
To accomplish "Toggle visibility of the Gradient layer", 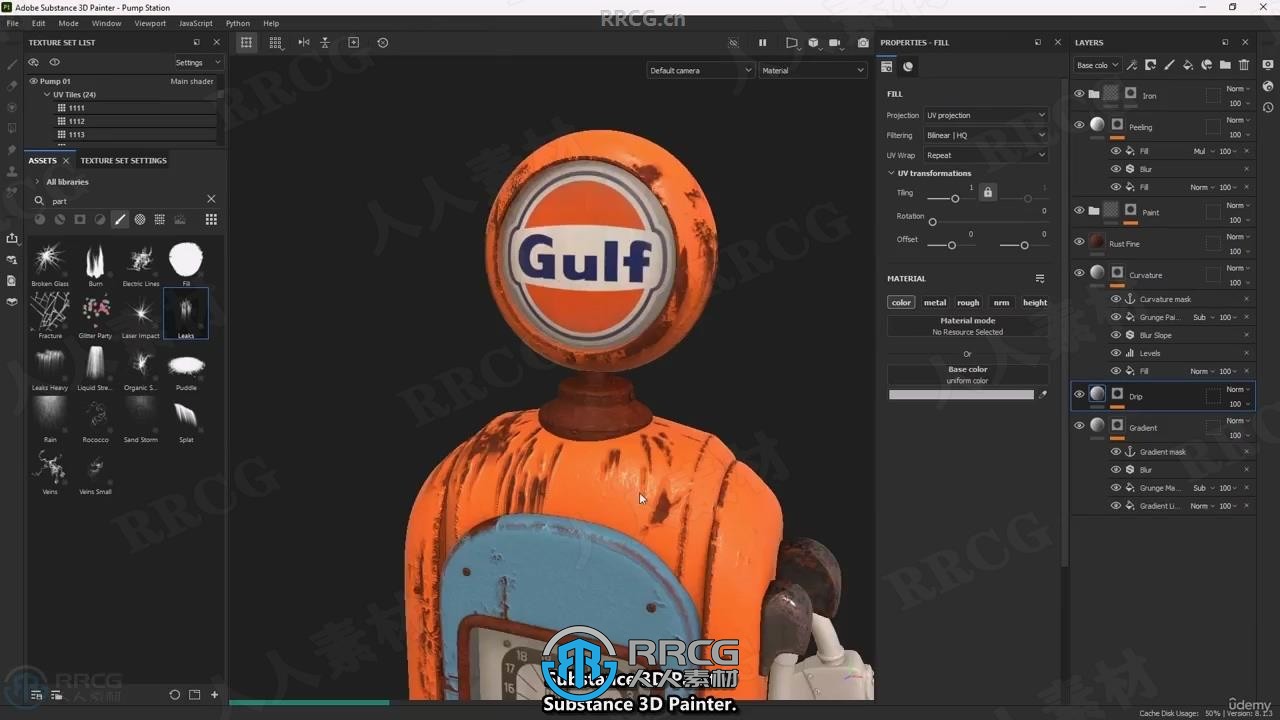I will click(1079, 425).
